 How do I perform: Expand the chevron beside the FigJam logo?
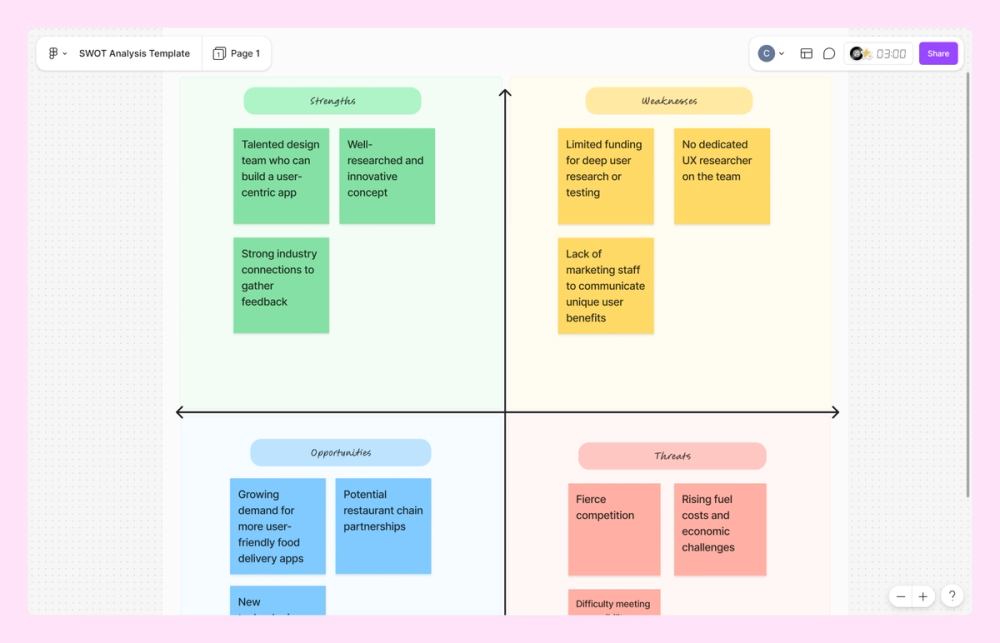pyautogui.click(x=64, y=53)
